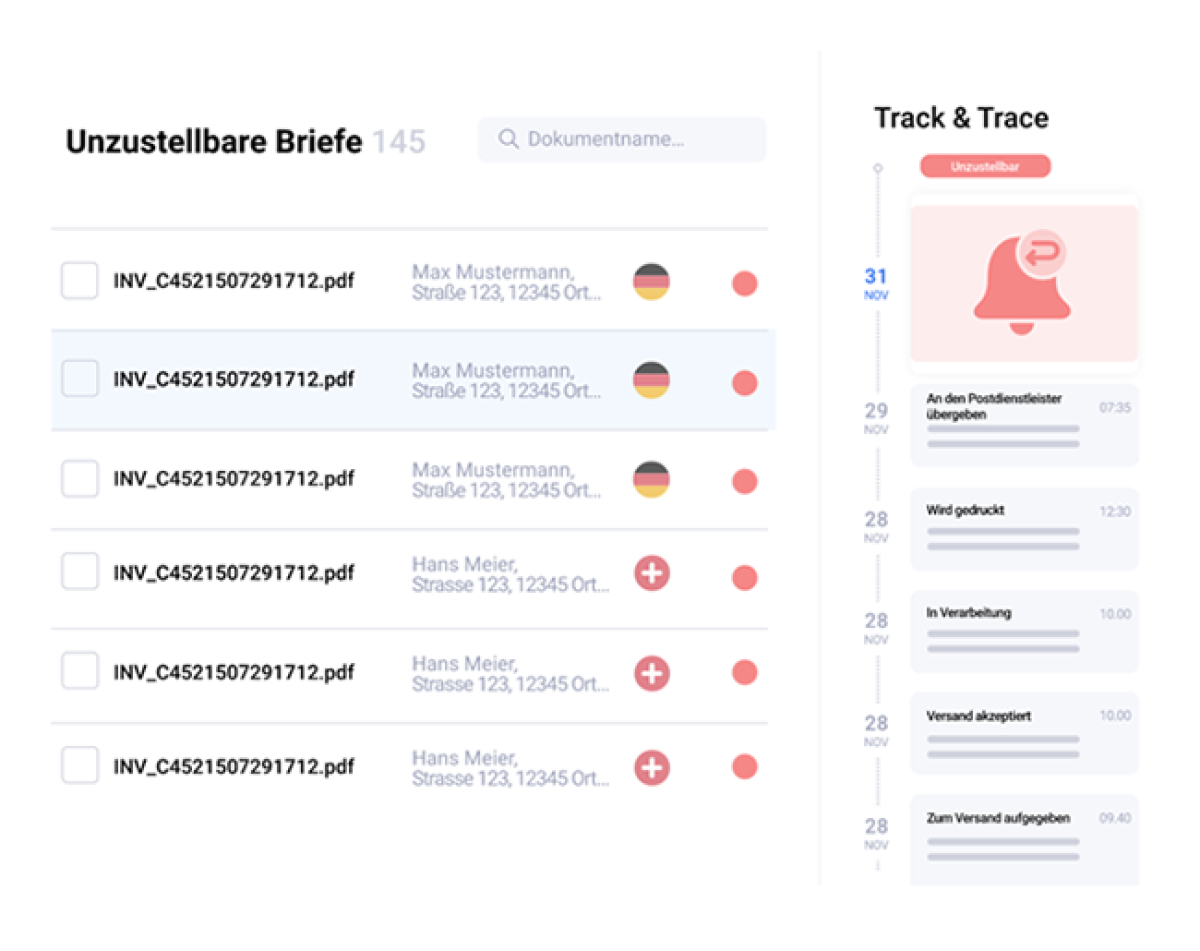The width and height of the screenshot is (1200, 951).
Task: Click the Unzustellbar status badge
Action: 985,167
